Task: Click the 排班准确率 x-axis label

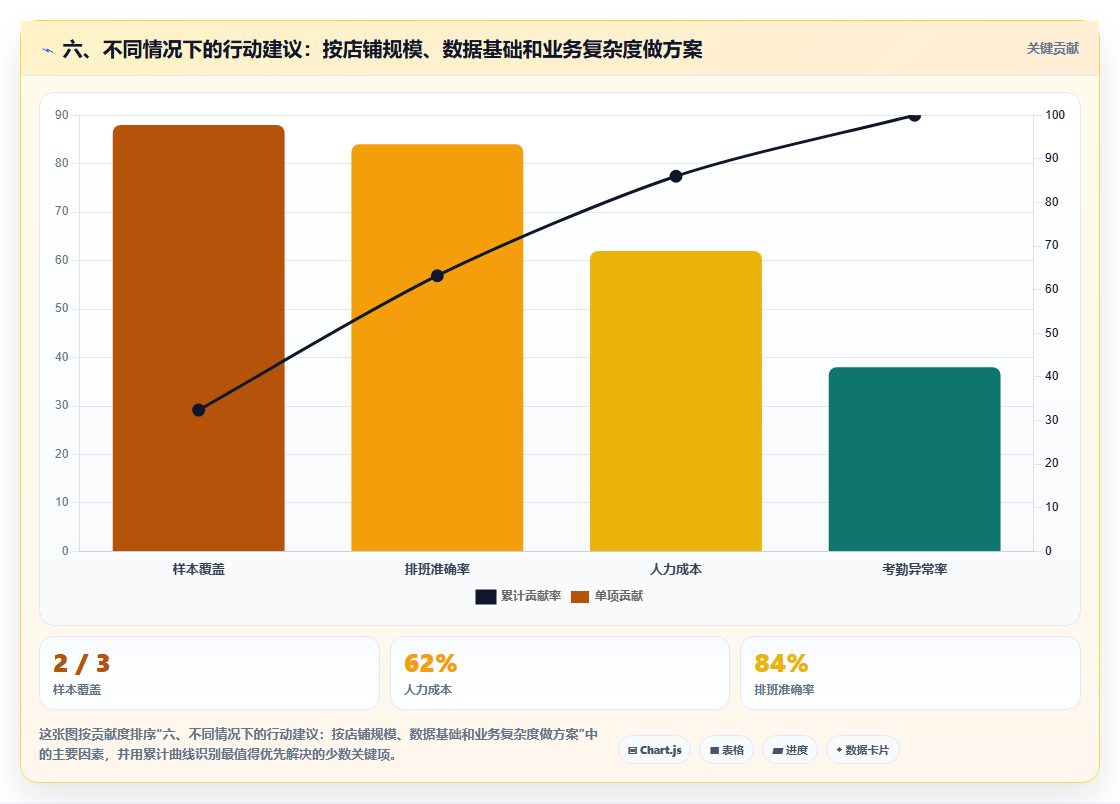Action: click(x=437, y=569)
